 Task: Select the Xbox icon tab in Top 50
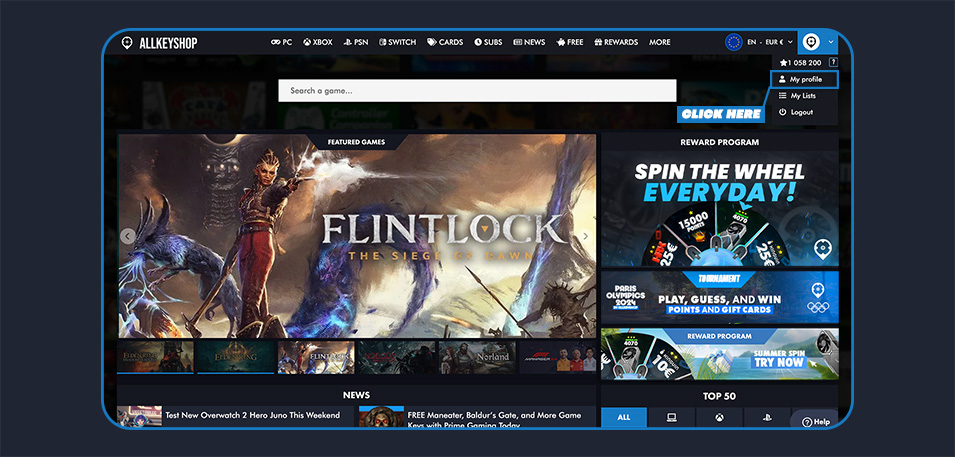click(719, 417)
